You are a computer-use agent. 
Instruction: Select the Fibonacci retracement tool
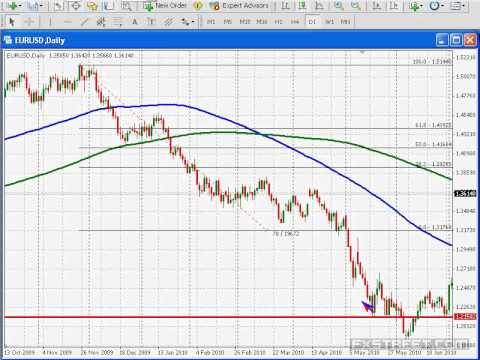(118, 22)
